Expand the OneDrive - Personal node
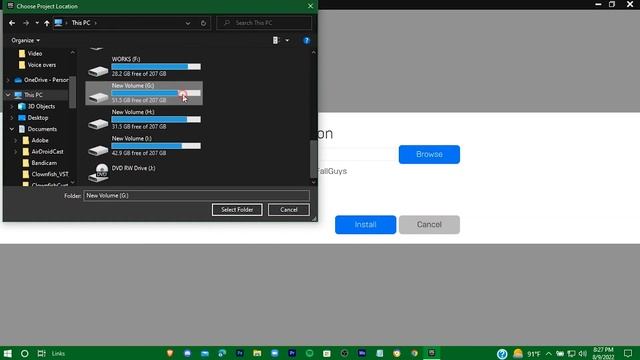The width and height of the screenshot is (640, 360). [x=8, y=80]
